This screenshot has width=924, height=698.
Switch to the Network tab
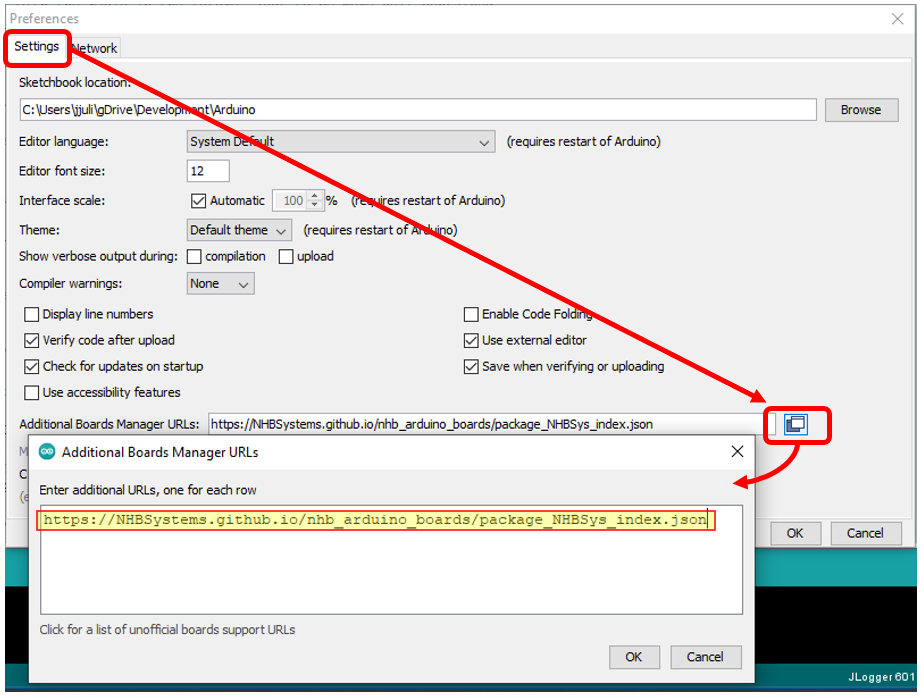[94, 48]
